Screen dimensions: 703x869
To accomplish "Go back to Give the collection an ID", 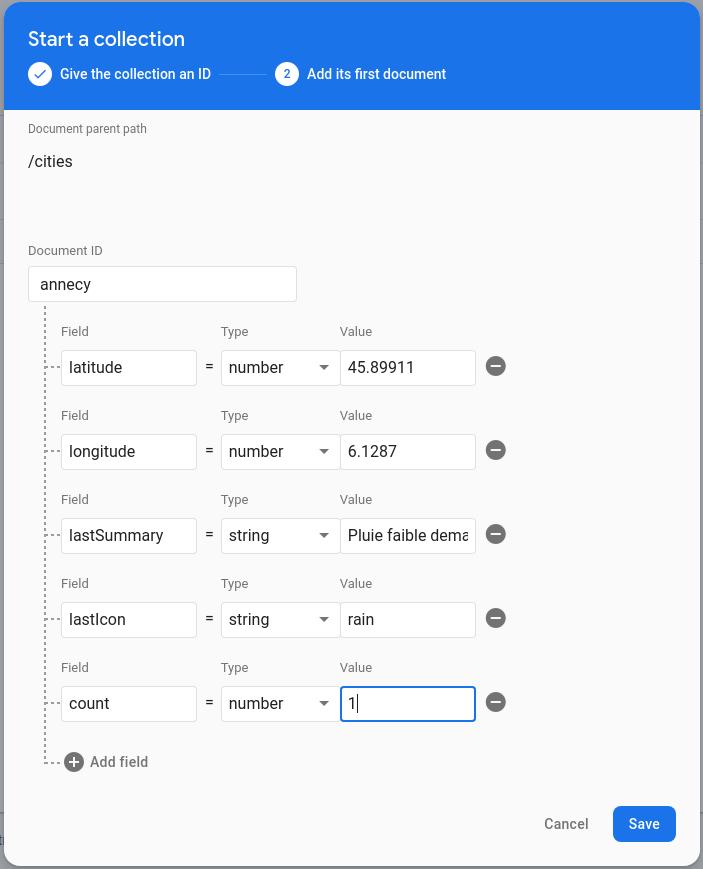I will coord(135,74).
